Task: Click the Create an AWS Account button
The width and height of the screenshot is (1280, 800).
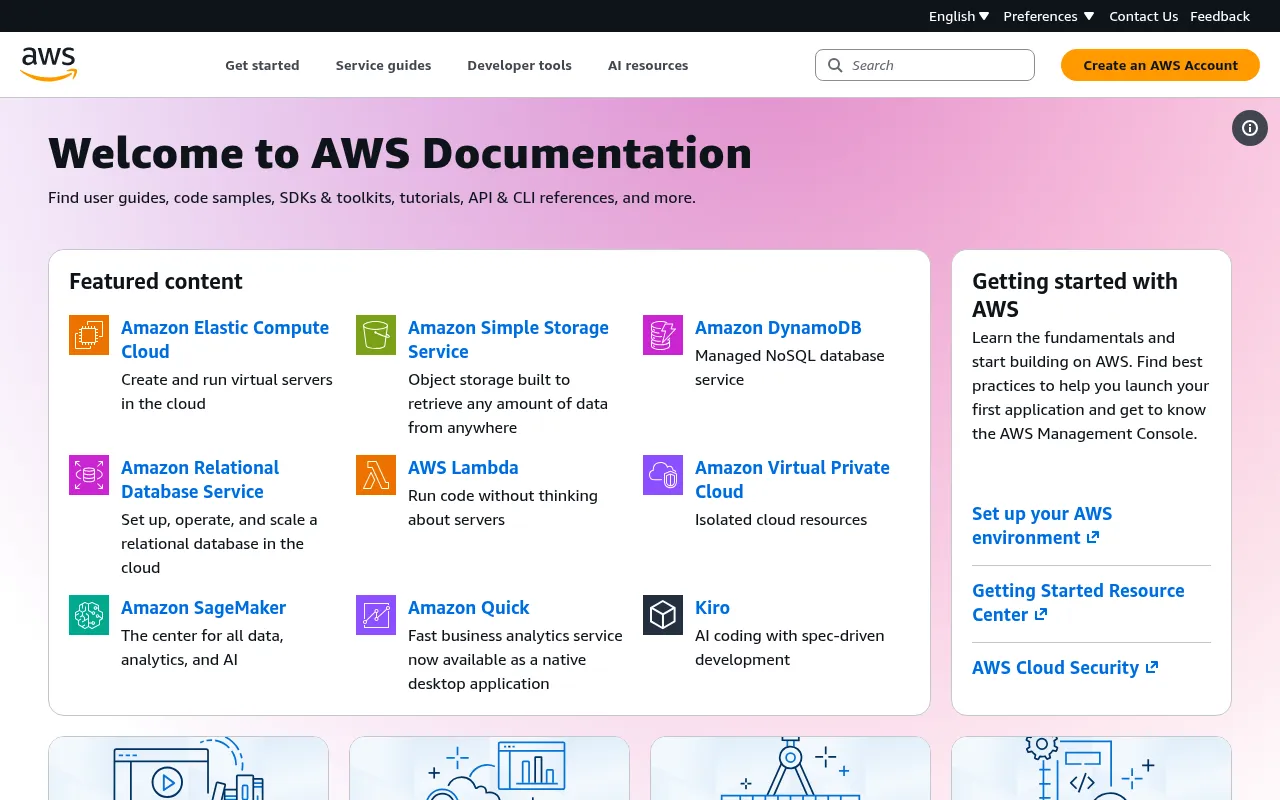Action: (x=1160, y=65)
